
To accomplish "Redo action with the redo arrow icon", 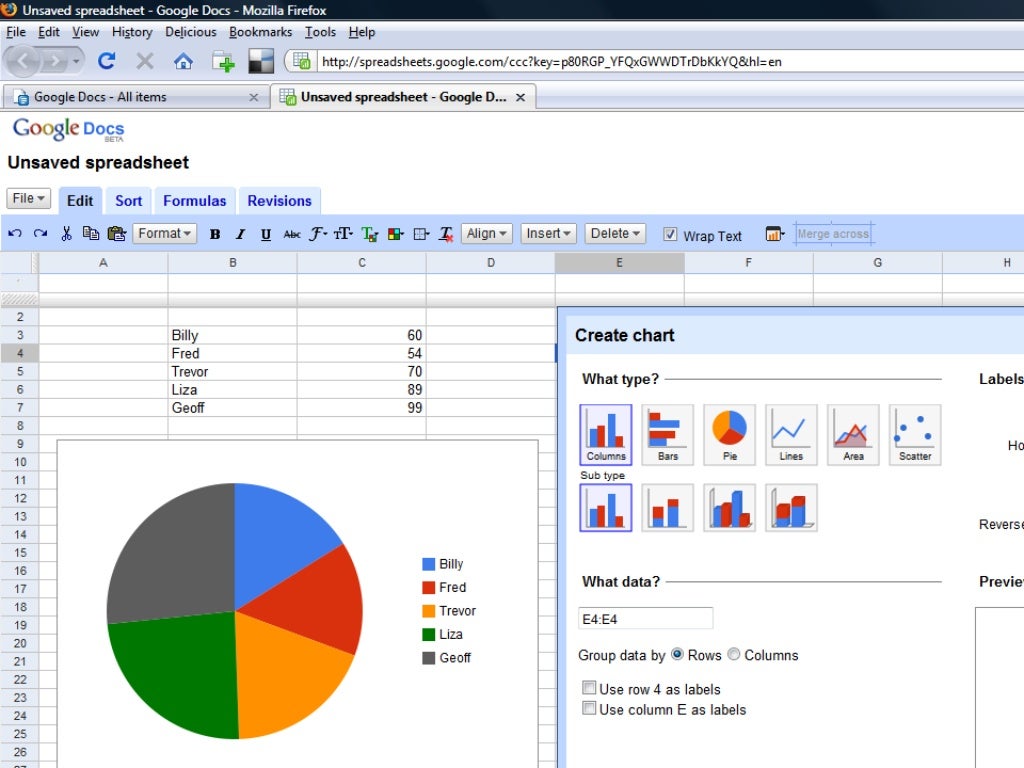I will [x=40, y=233].
